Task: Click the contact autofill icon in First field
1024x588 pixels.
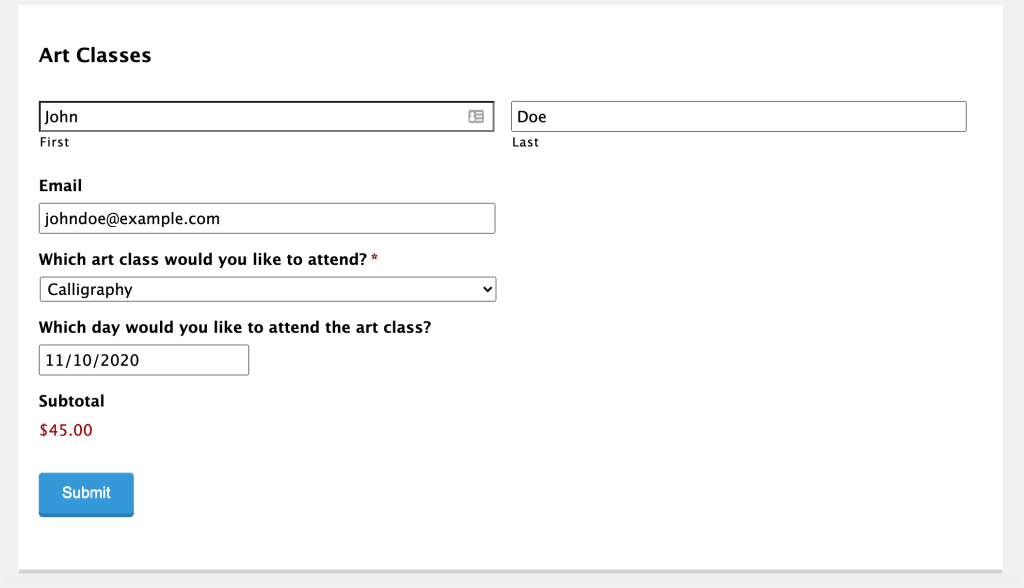Action: [x=476, y=117]
